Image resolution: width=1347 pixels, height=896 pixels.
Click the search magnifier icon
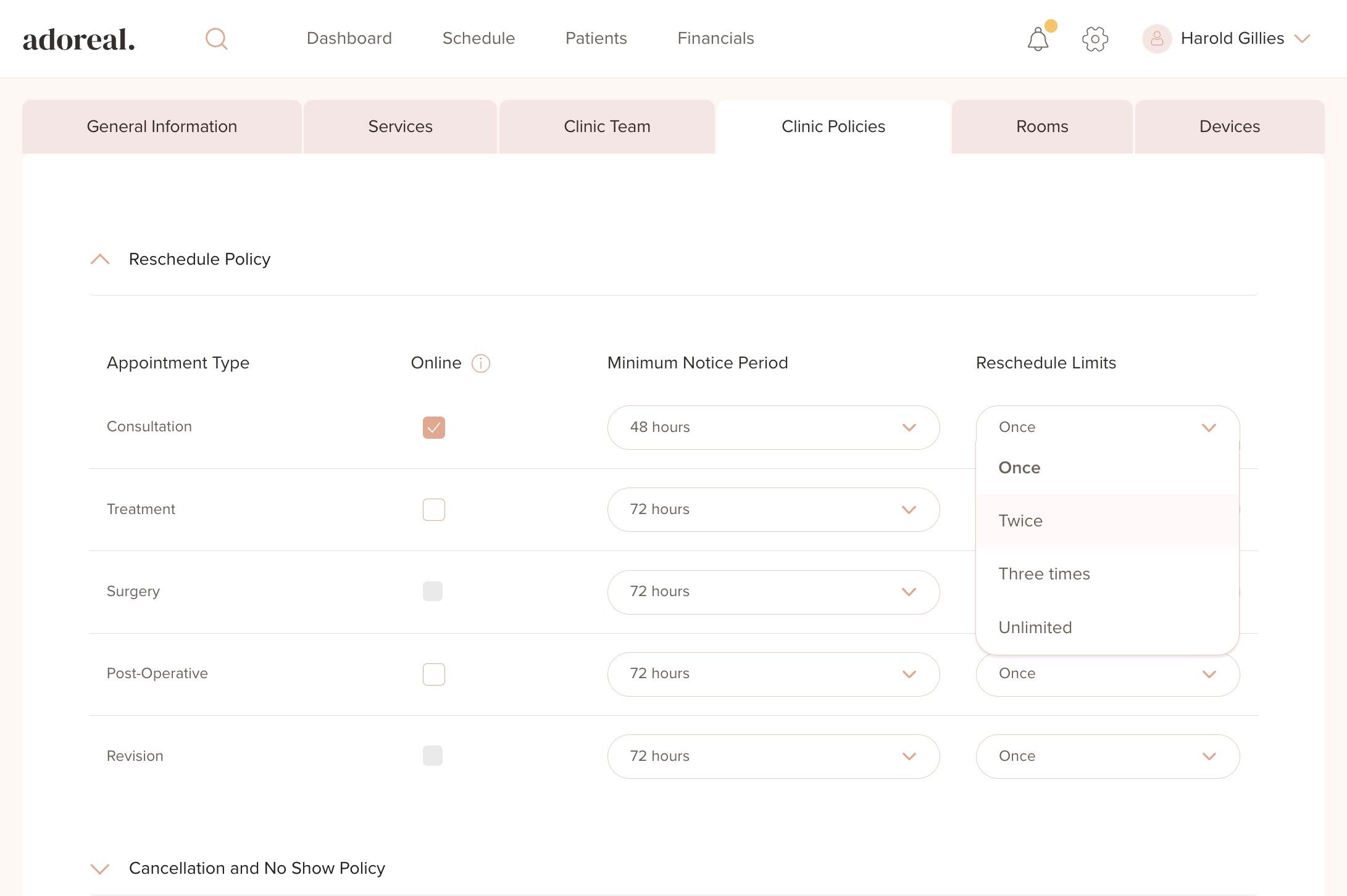point(216,39)
